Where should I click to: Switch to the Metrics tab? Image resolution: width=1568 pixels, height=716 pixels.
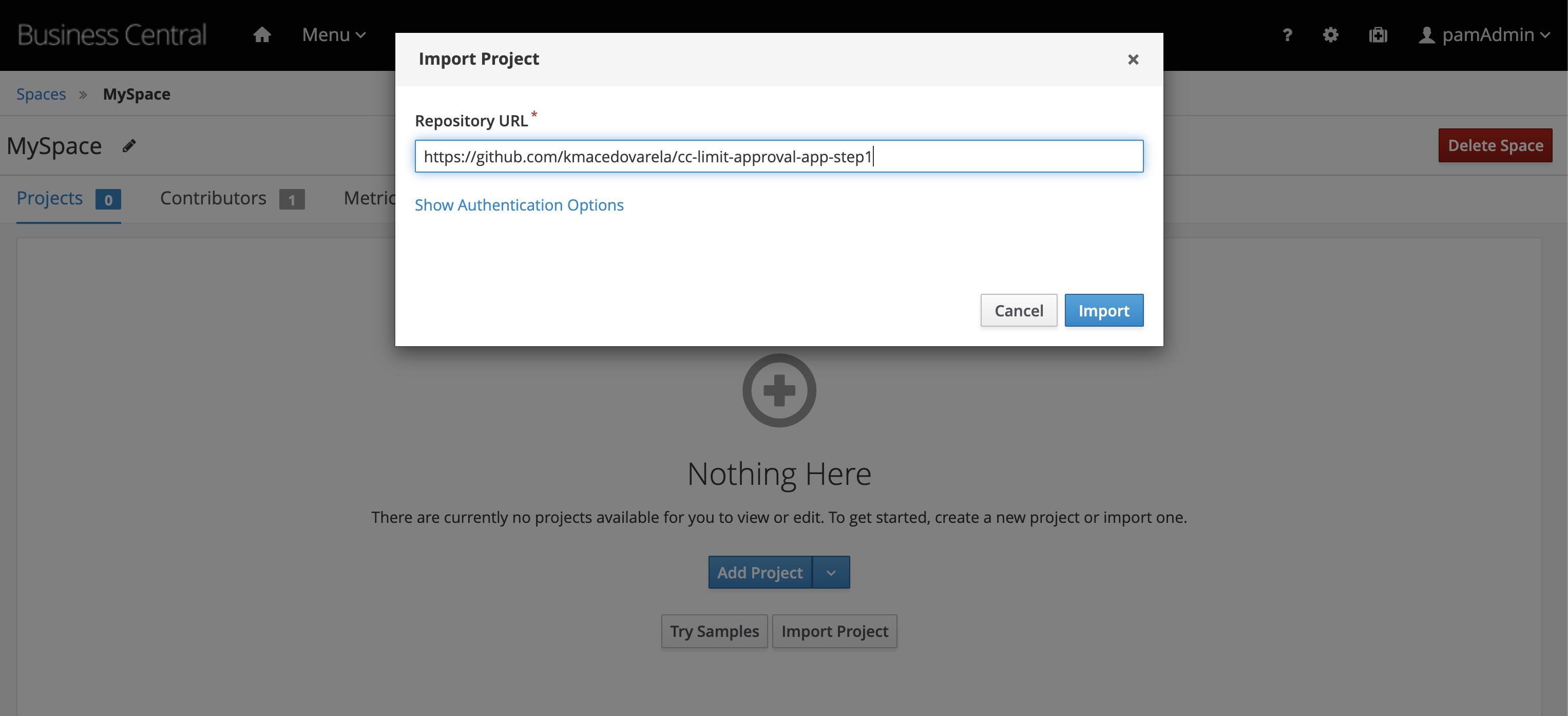pos(370,198)
